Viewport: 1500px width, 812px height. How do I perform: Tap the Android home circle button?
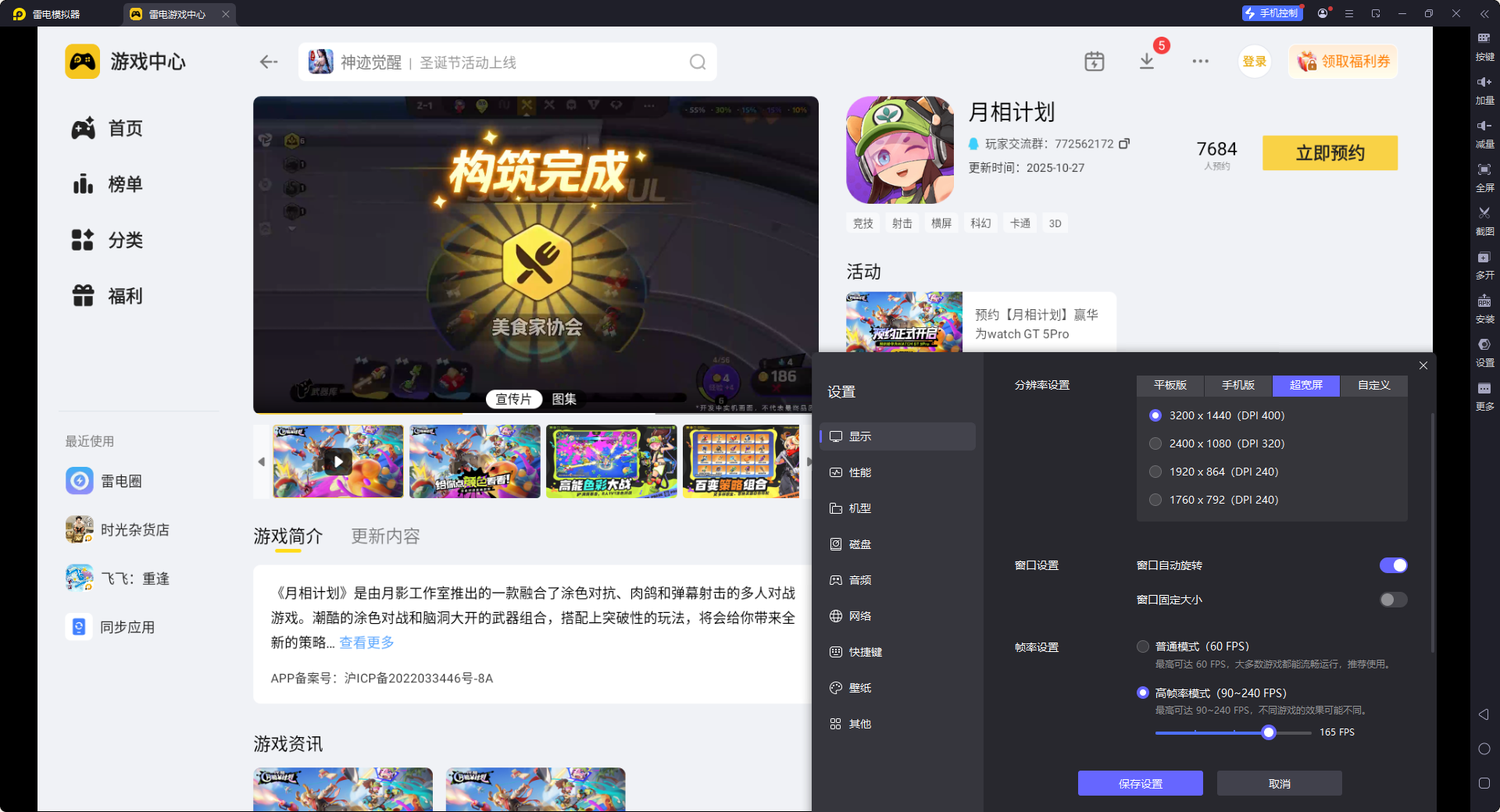pyautogui.click(x=1484, y=749)
